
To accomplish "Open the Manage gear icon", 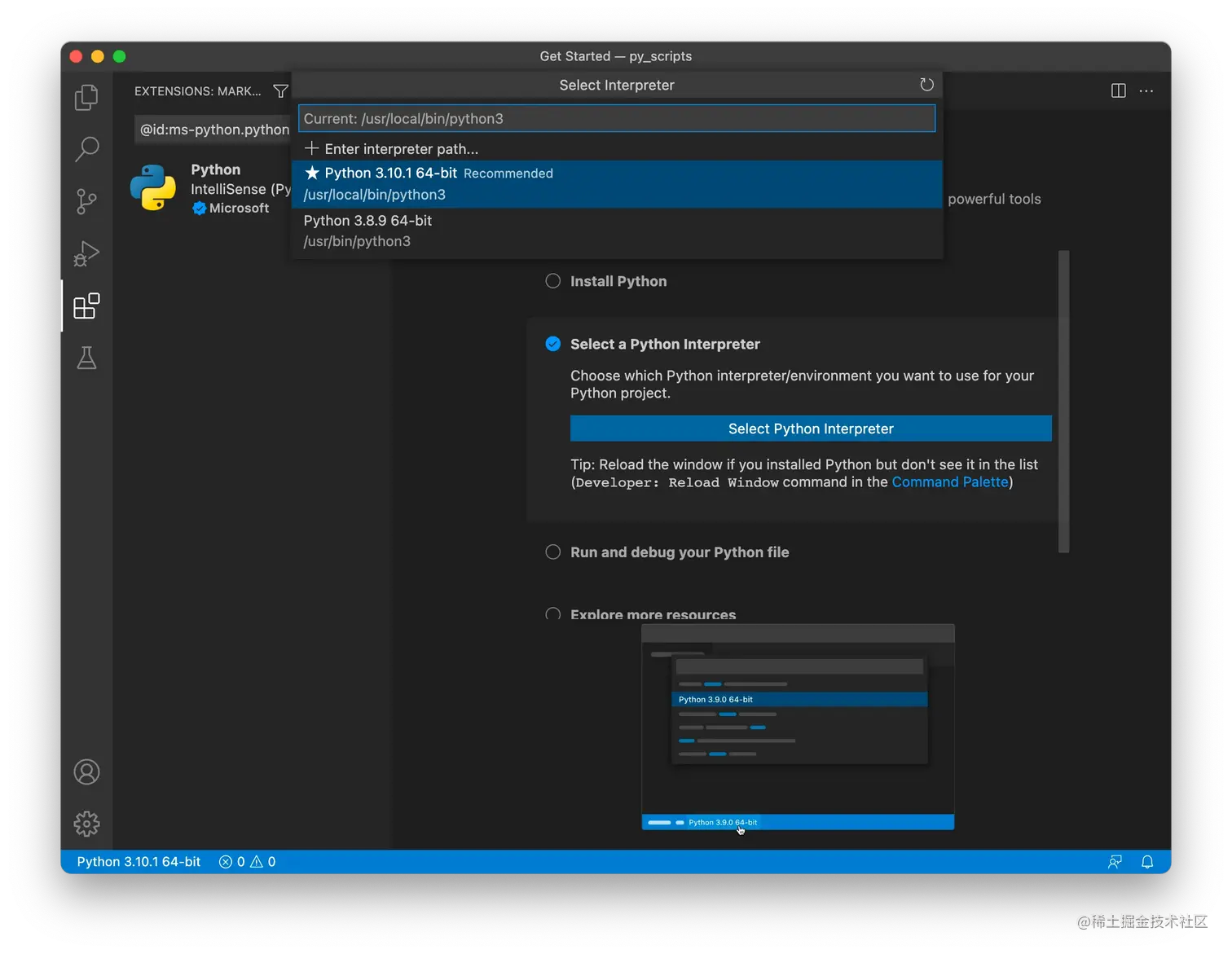I will (86, 824).
